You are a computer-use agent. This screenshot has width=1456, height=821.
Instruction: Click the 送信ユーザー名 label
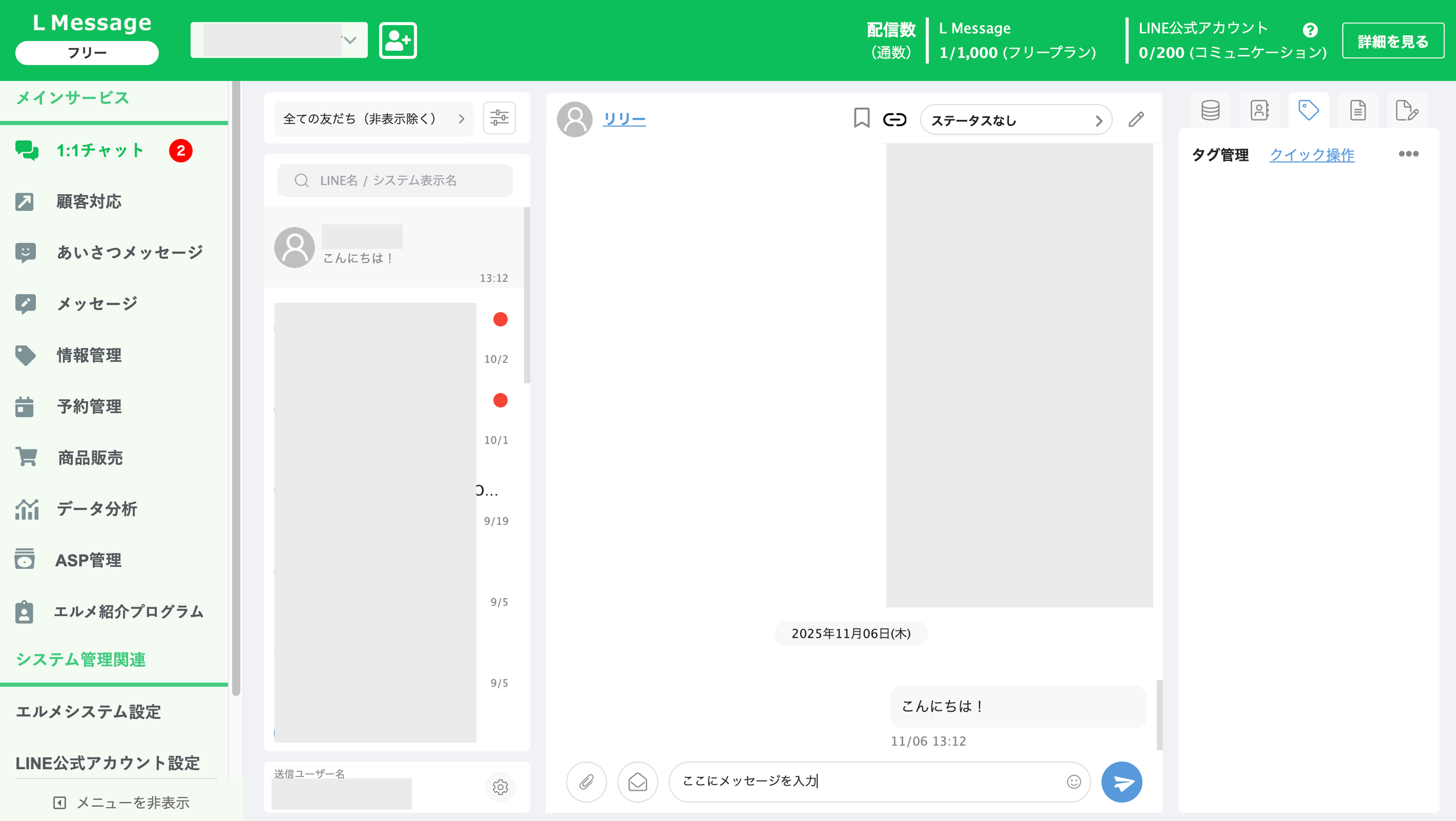click(x=309, y=773)
